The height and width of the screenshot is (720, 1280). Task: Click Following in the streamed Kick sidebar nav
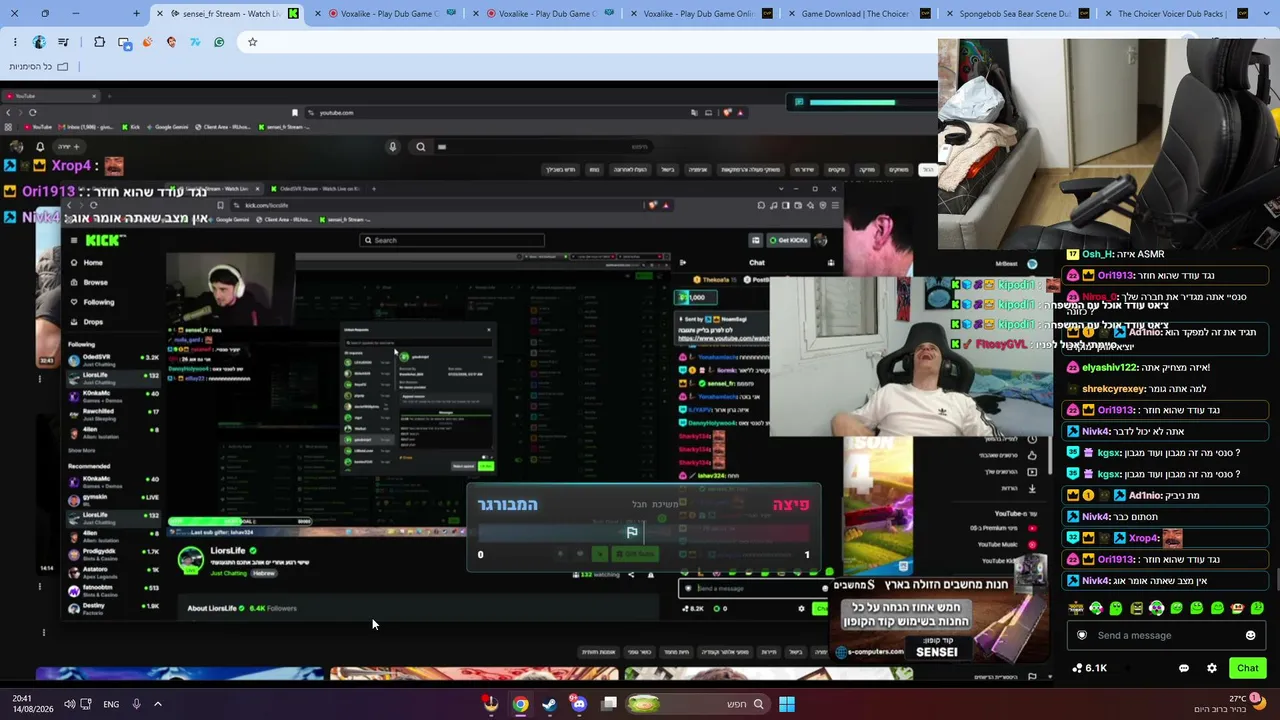(91, 302)
